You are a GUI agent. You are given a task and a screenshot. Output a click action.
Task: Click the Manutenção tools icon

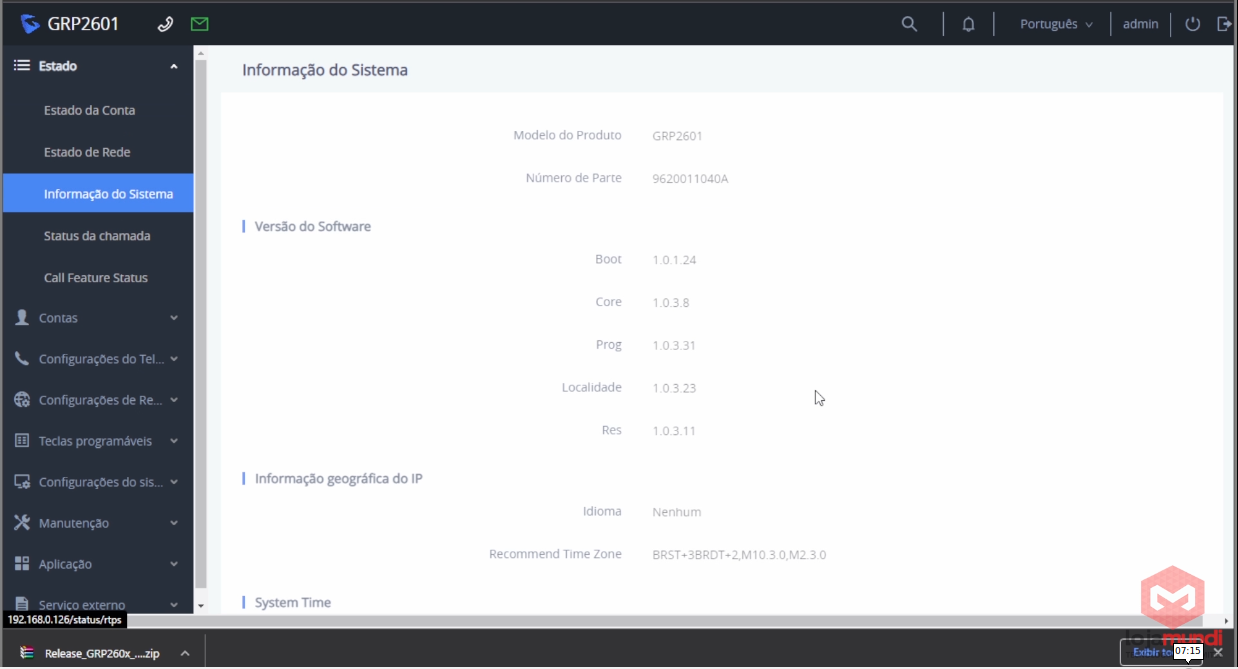22,522
